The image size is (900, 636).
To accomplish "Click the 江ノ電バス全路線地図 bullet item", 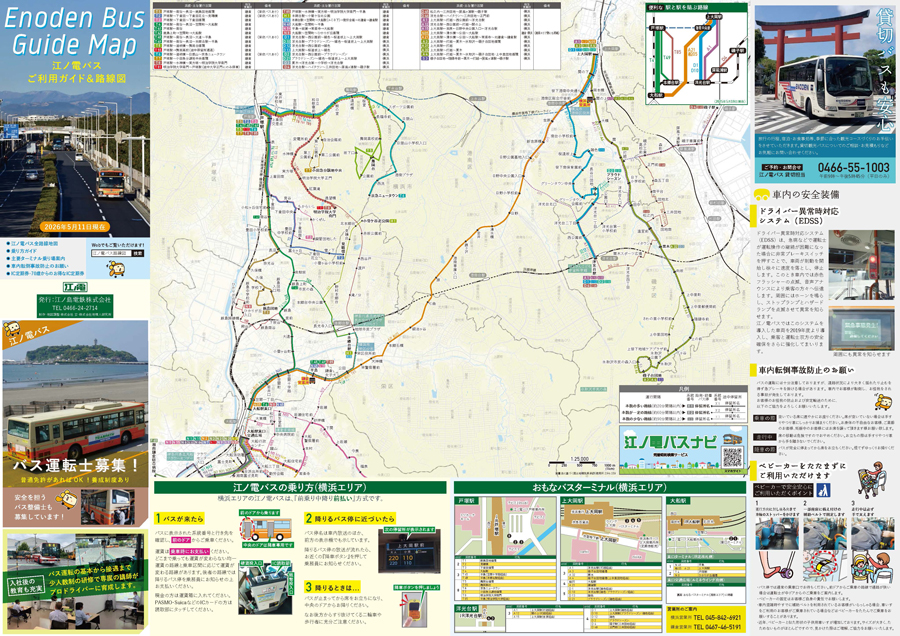I will (33, 244).
